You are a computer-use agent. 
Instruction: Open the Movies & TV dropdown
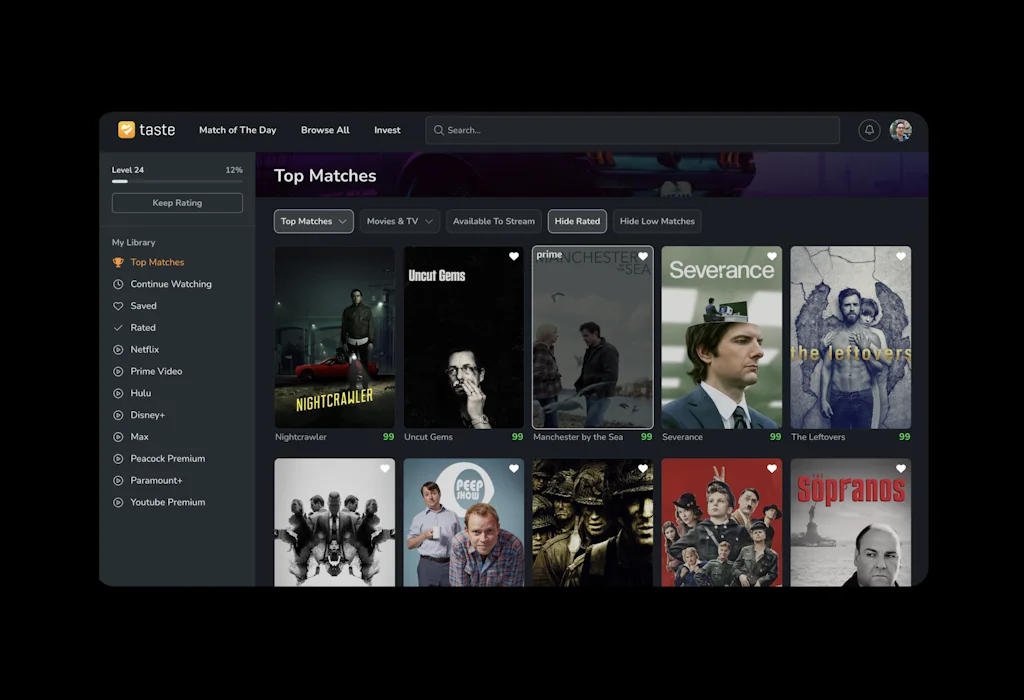(400, 221)
